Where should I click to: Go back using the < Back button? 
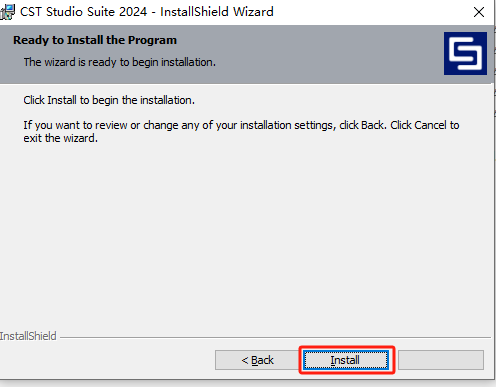pos(257,360)
